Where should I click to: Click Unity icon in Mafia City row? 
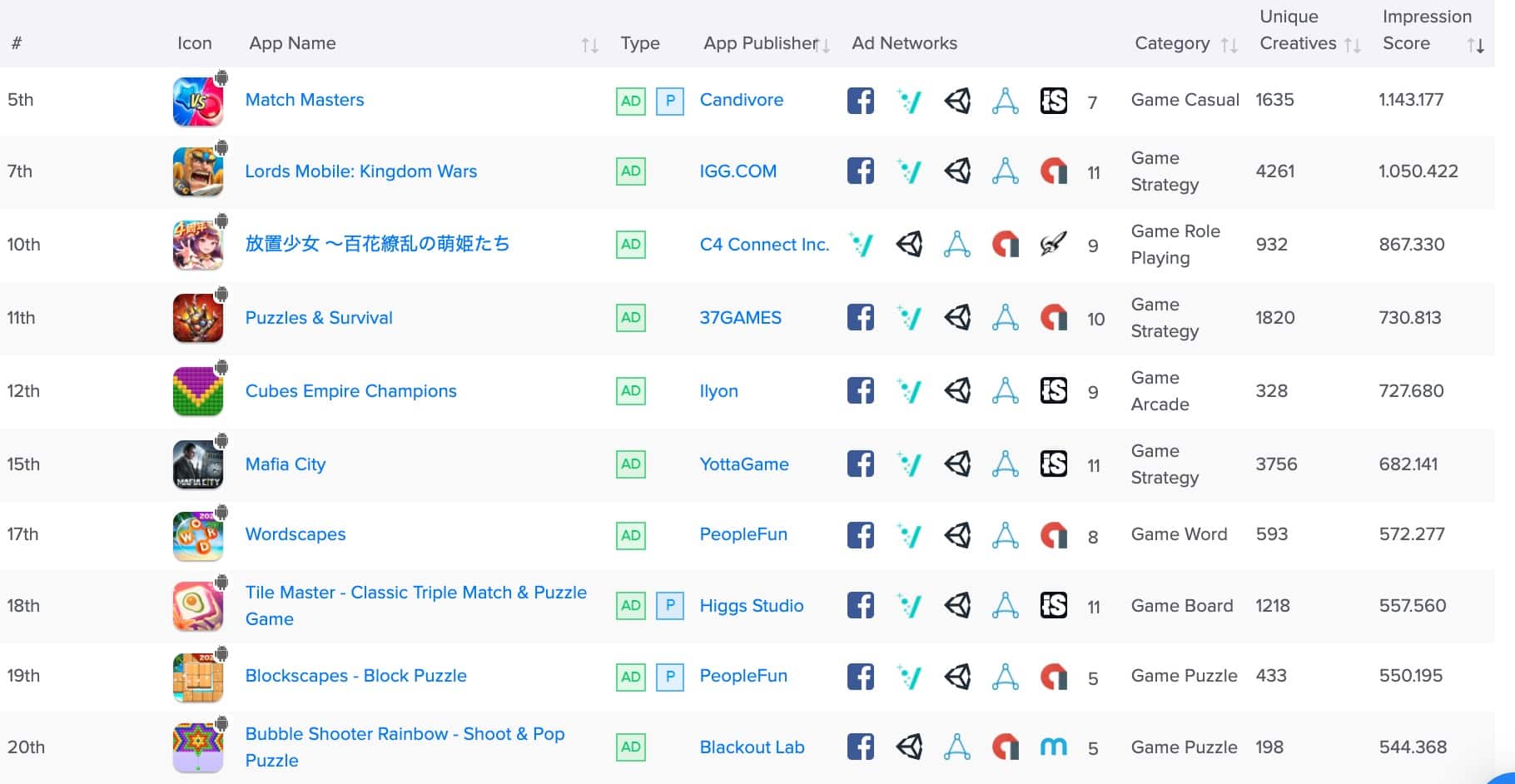tap(957, 464)
